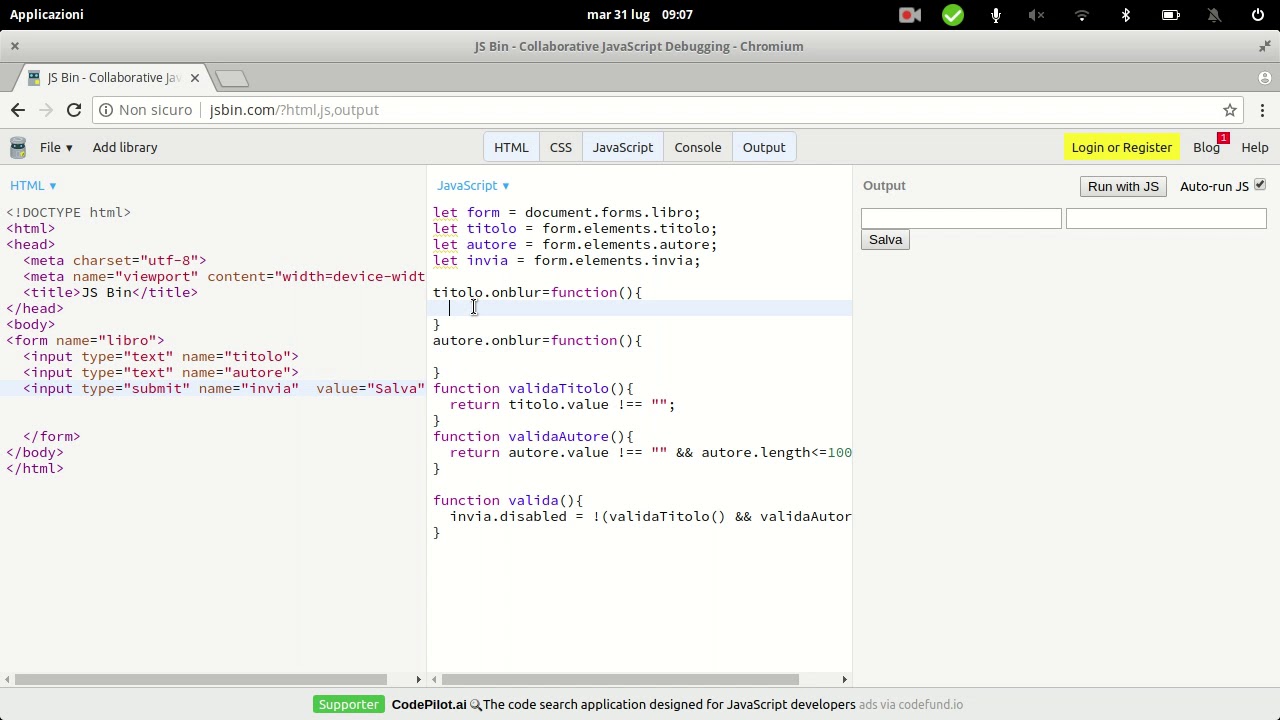Toggle the Output panel
Screen dimensions: 1280x720
(764, 147)
